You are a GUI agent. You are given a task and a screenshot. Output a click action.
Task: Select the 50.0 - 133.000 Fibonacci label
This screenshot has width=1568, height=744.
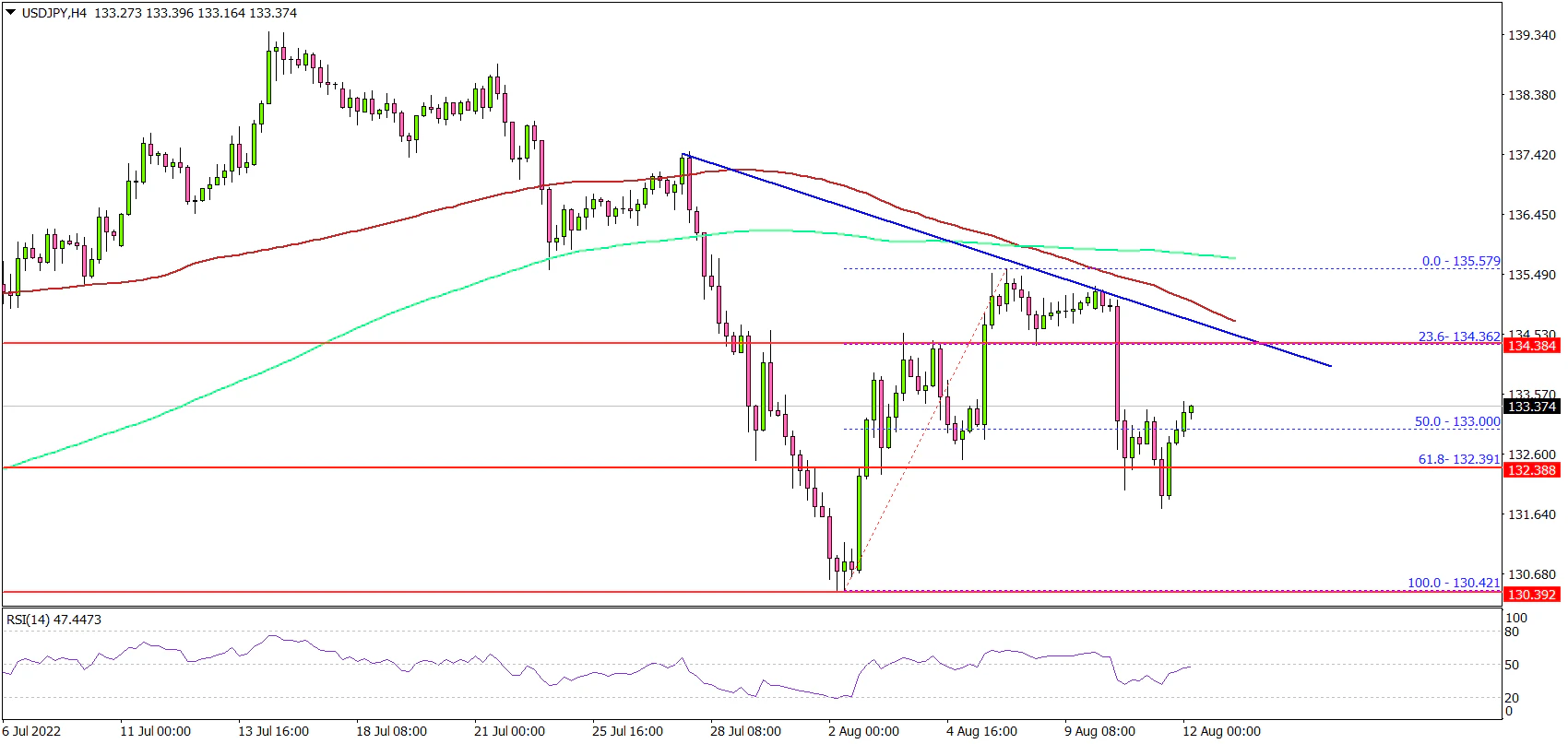1457,421
